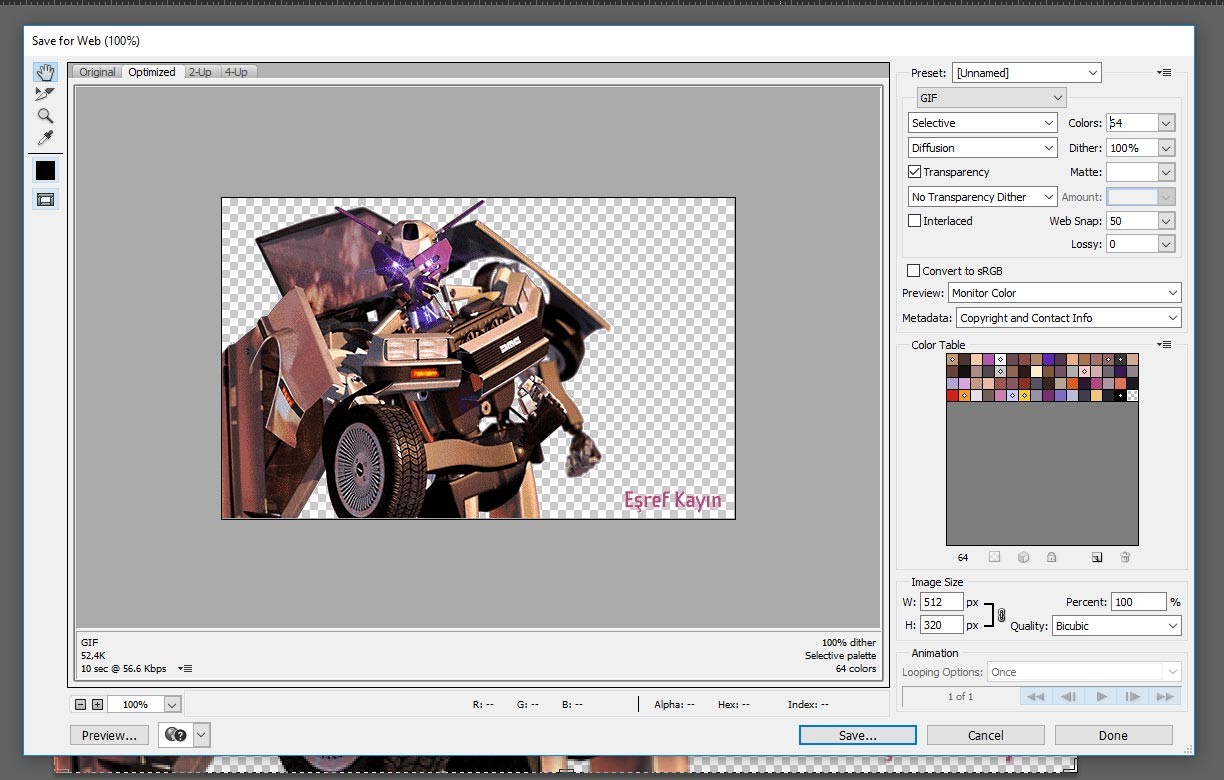Jump to last animation frame
Viewport: 1224px width, 780px height.
(1164, 696)
